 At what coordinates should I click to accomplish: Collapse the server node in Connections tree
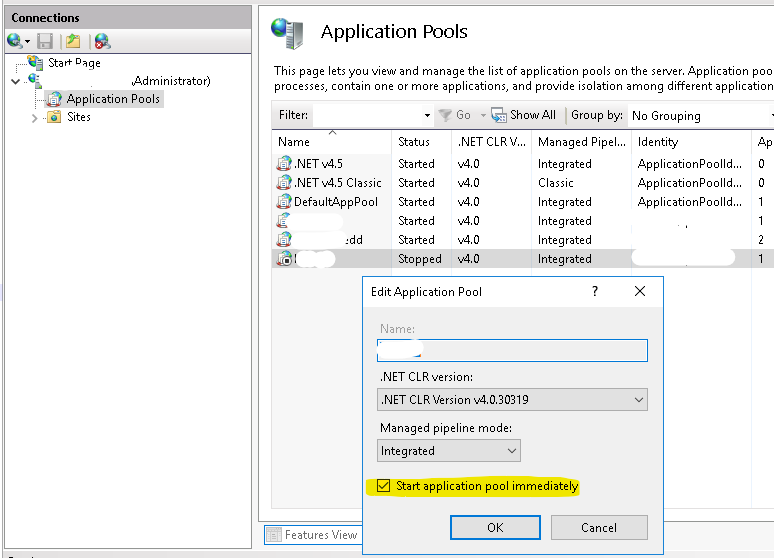pyautogui.click(x=16, y=81)
